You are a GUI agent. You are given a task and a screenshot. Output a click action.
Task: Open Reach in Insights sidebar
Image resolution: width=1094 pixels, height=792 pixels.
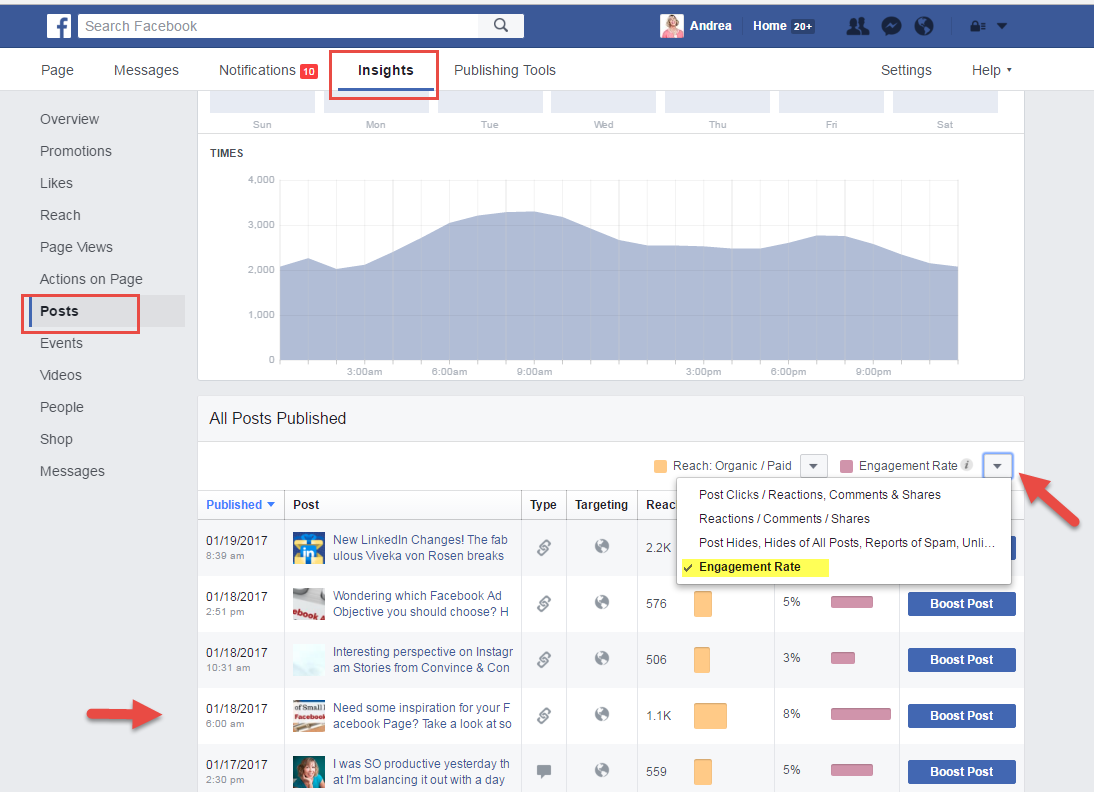pyautogui.click(x=60, y=216)
